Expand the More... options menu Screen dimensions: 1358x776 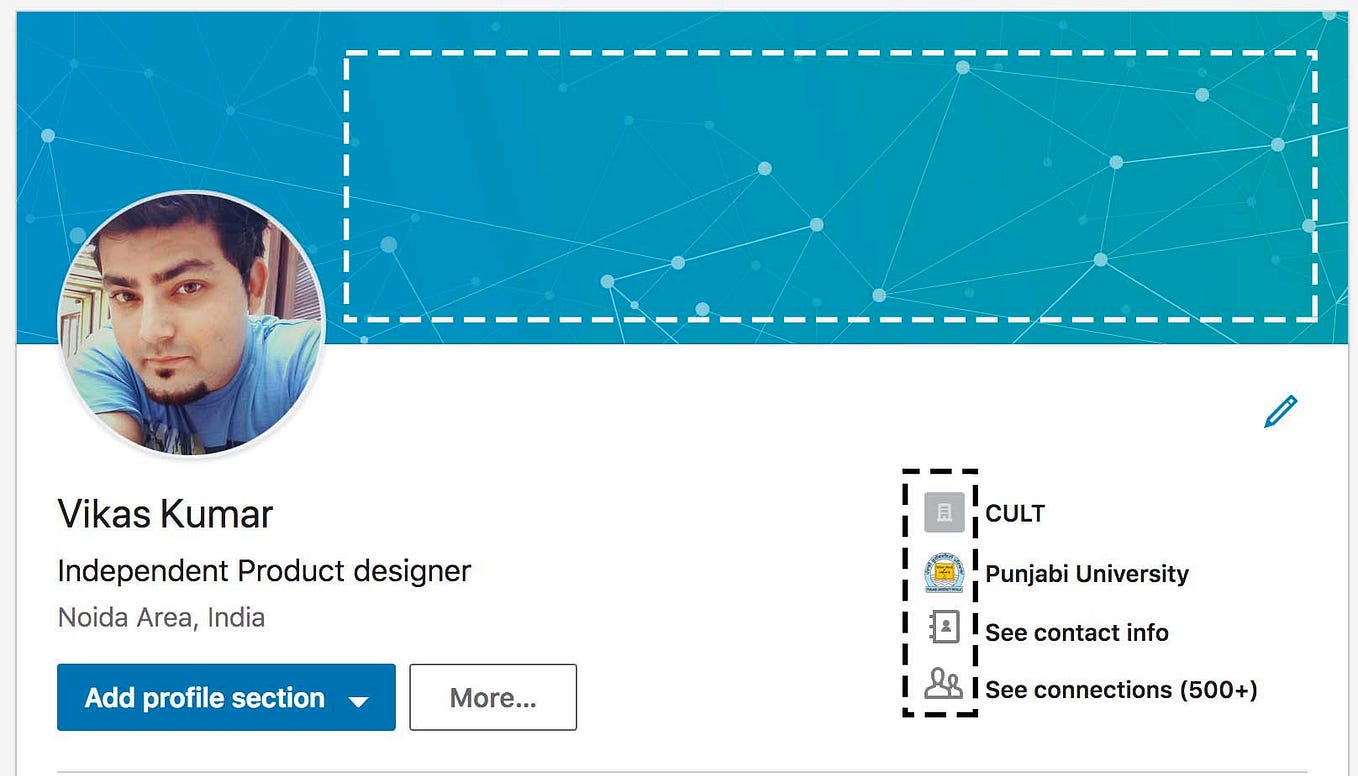(x=492, y=697)
